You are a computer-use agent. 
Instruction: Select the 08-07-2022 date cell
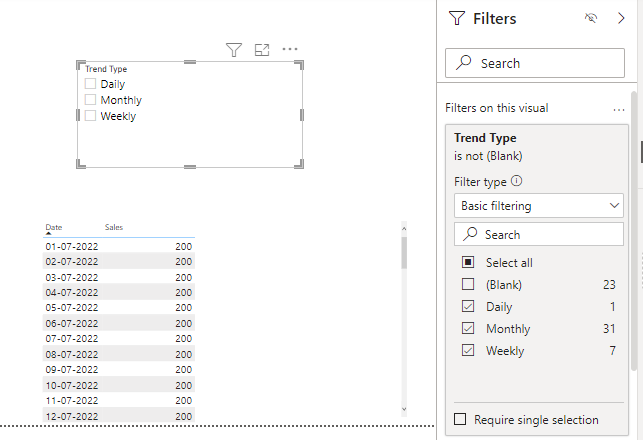[x=72, y=354]
